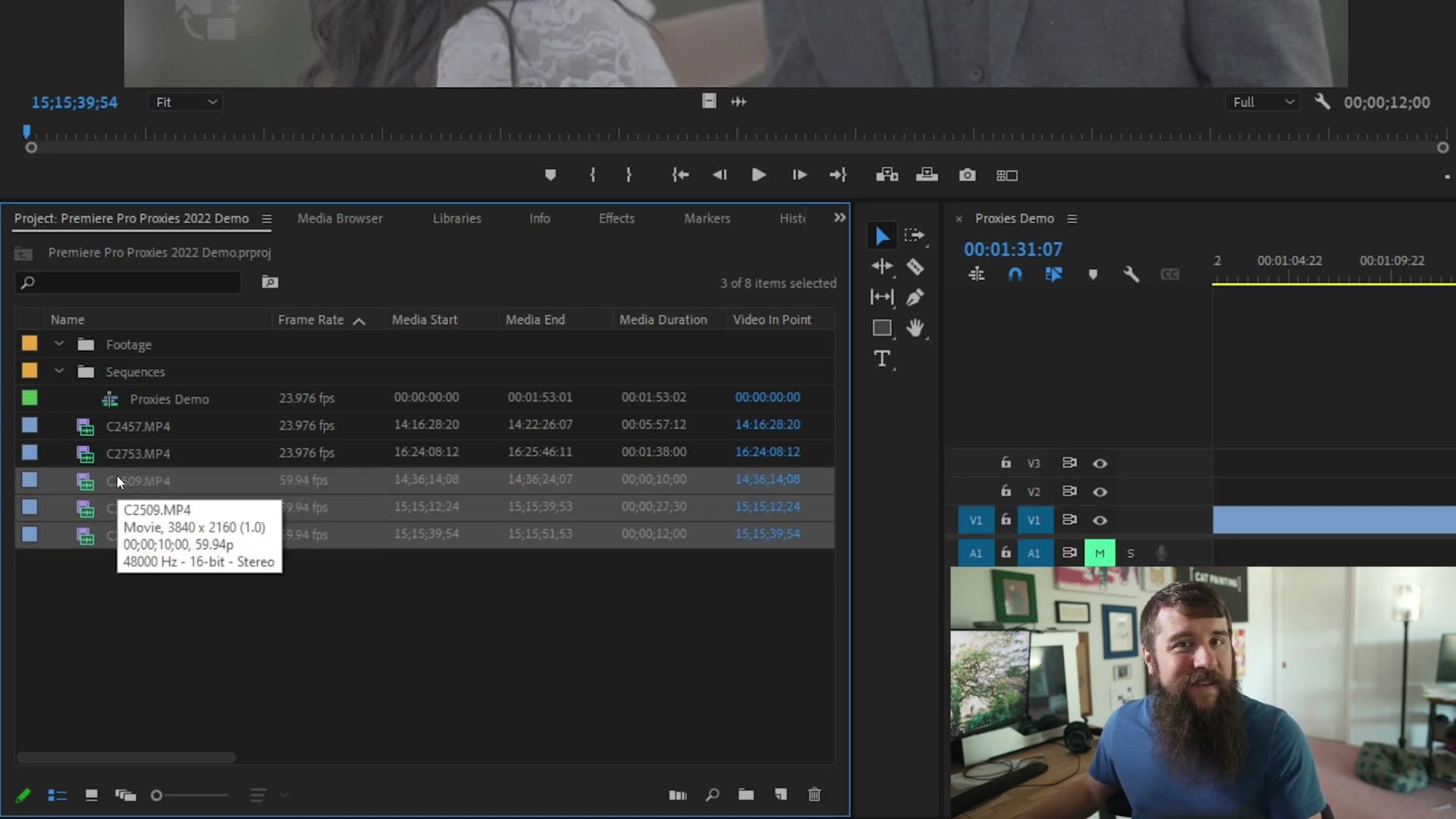
Task: Open Timeline Display Settings wrench
Action: point(1131,275)
